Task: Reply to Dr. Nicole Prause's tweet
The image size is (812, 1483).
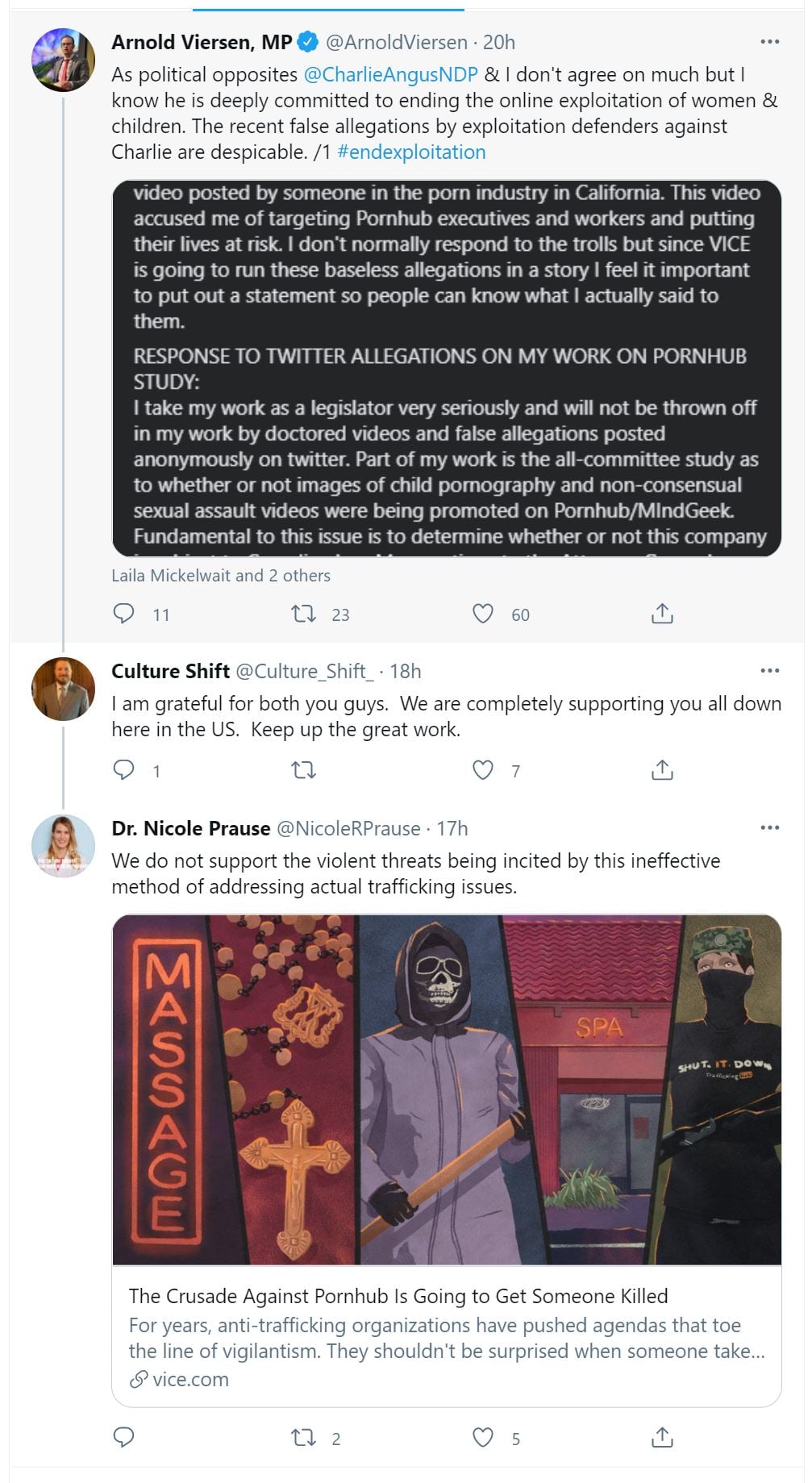Action: tap(123, 1437)
